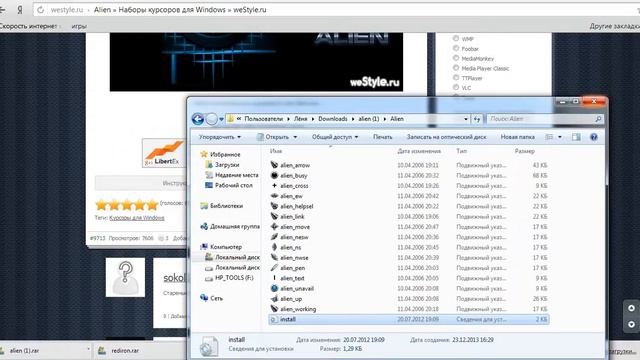The width and height of the screenshot is (640, 360).
Task: Click the alien_arrow cursor file icon
Action: pos(274,165)
